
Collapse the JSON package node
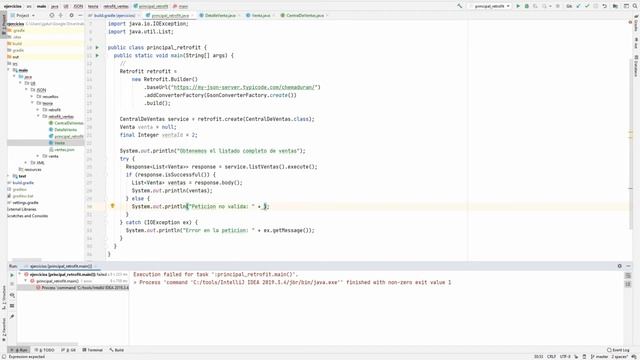click(x=27, y=90)
